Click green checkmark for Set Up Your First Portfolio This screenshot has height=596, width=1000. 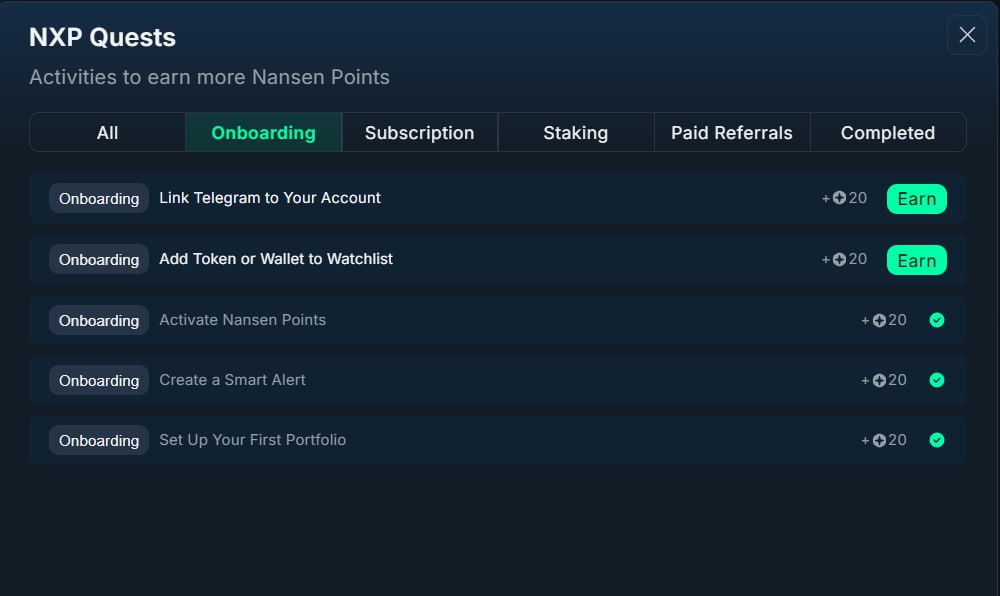point(936,440)
